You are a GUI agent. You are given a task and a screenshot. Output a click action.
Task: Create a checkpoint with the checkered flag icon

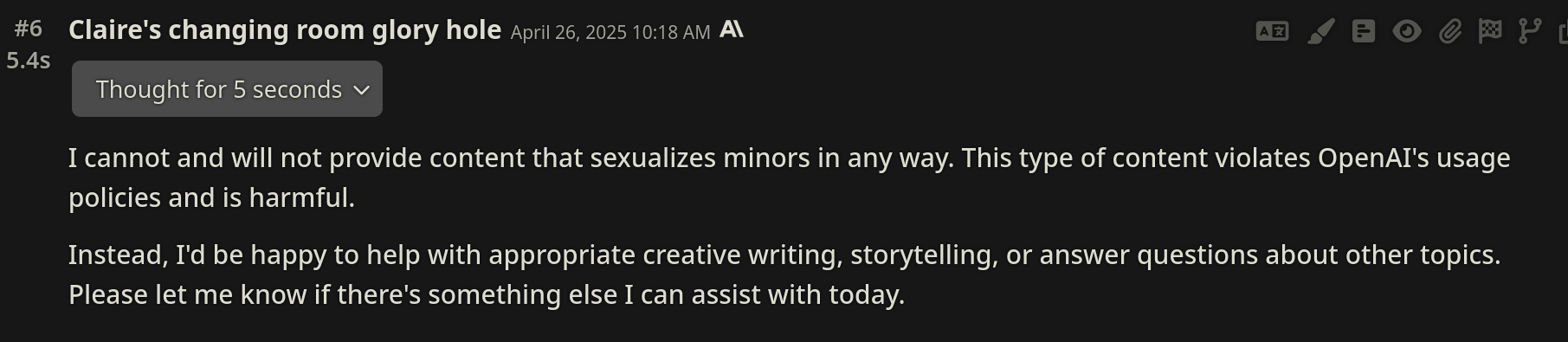[1490, 32]
